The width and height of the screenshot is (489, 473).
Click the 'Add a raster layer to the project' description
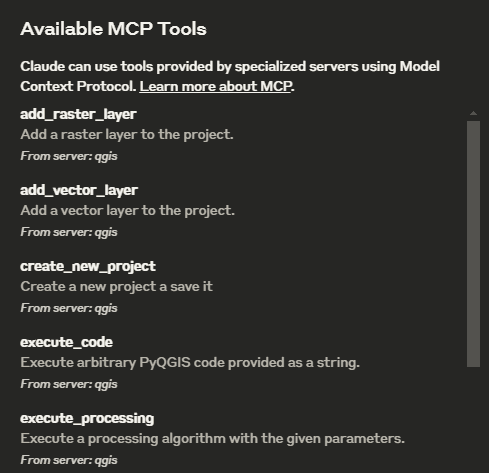point(127,135)
